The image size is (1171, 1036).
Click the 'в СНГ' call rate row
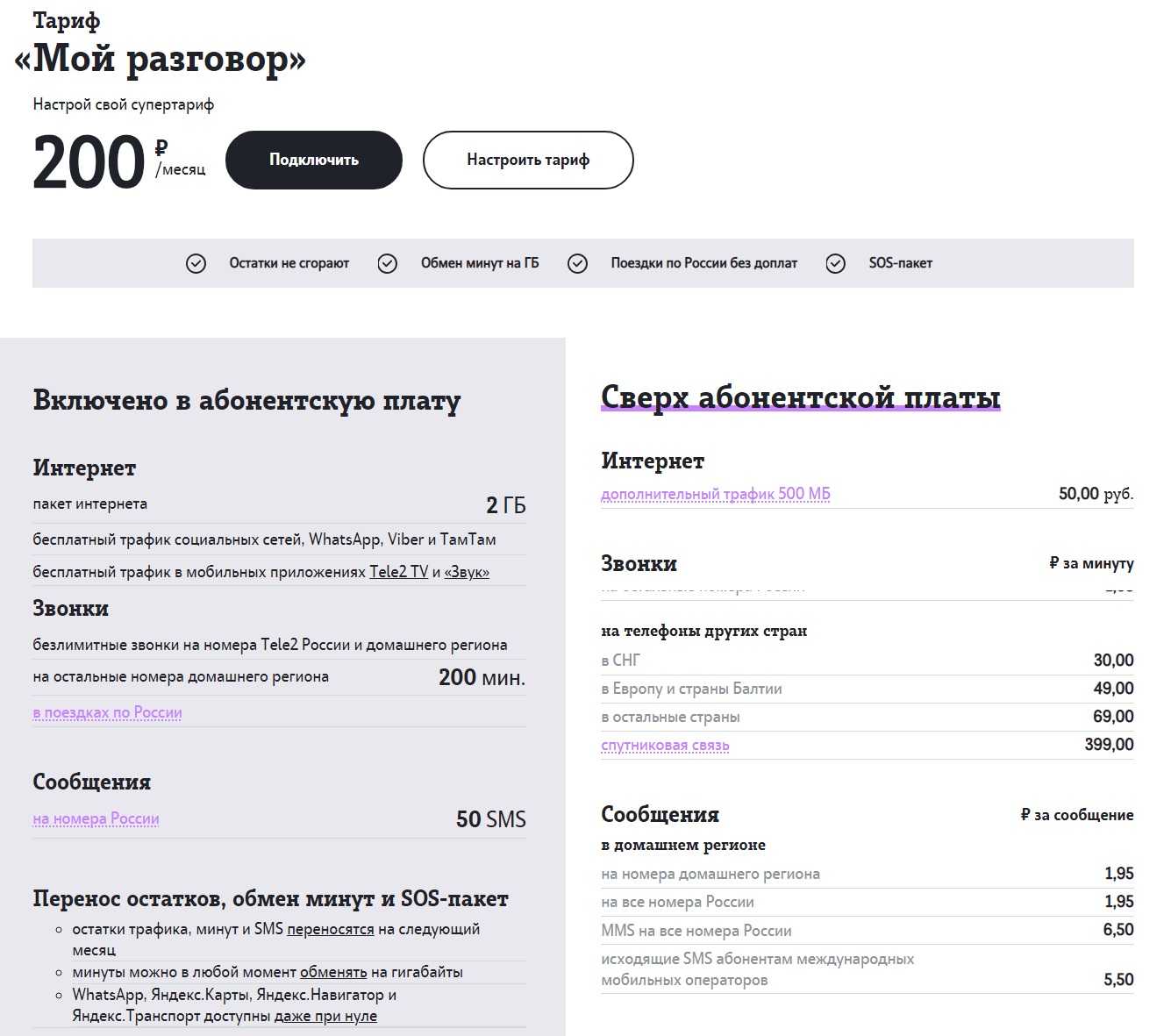pyautogui.click(x=867, y=660)
